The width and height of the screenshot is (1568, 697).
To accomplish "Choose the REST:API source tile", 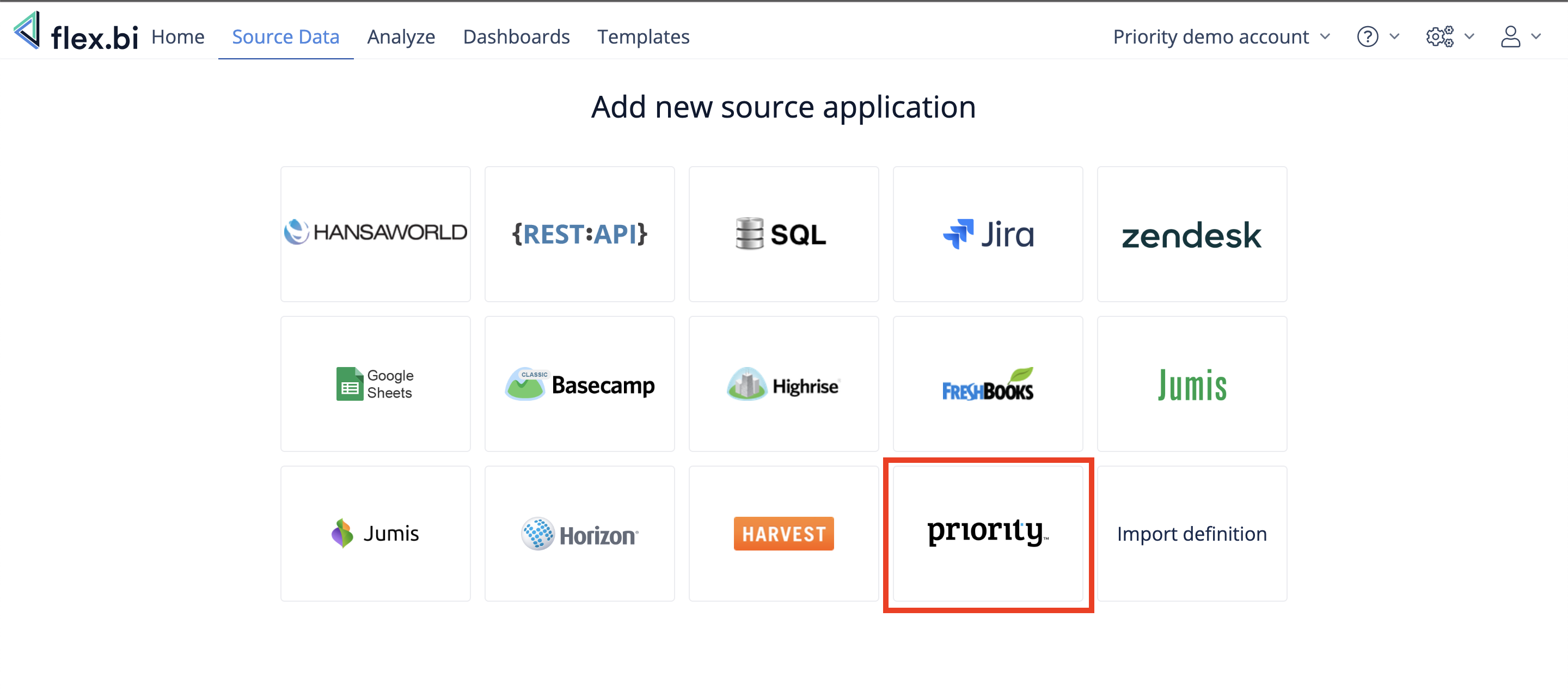I will [579, 233].
